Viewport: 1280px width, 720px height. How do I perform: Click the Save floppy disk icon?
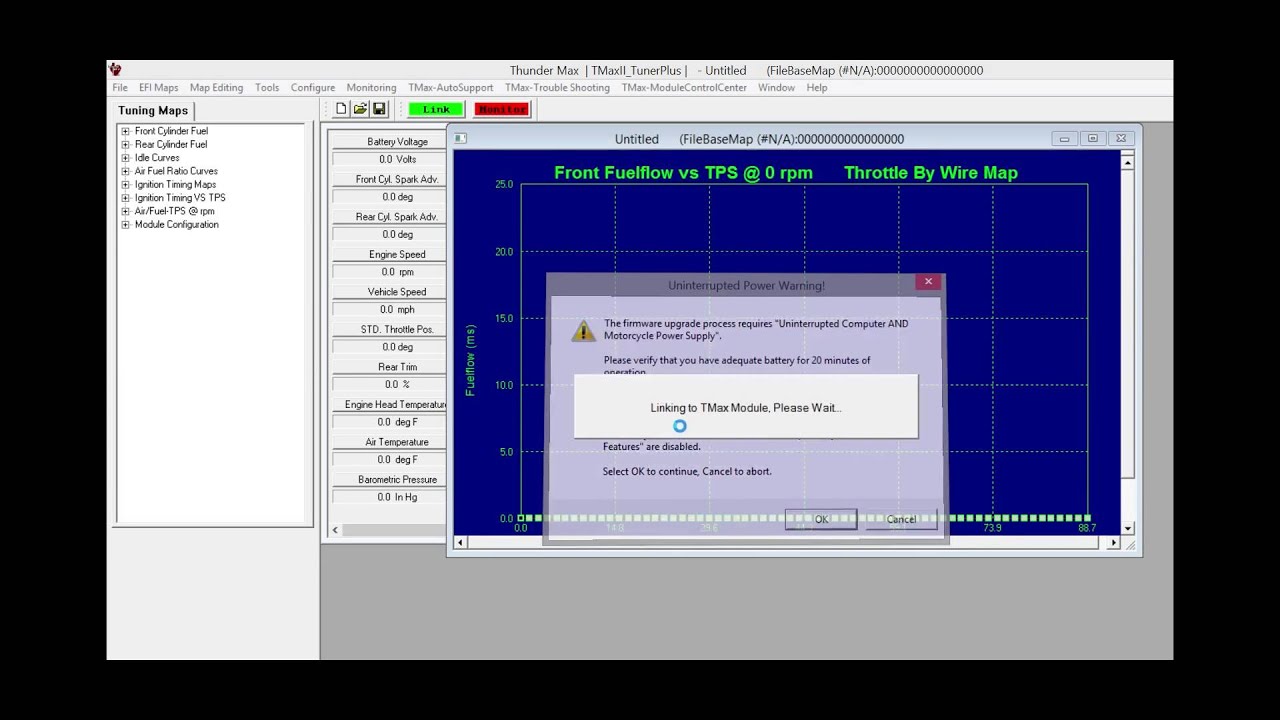tap(379, 109)
